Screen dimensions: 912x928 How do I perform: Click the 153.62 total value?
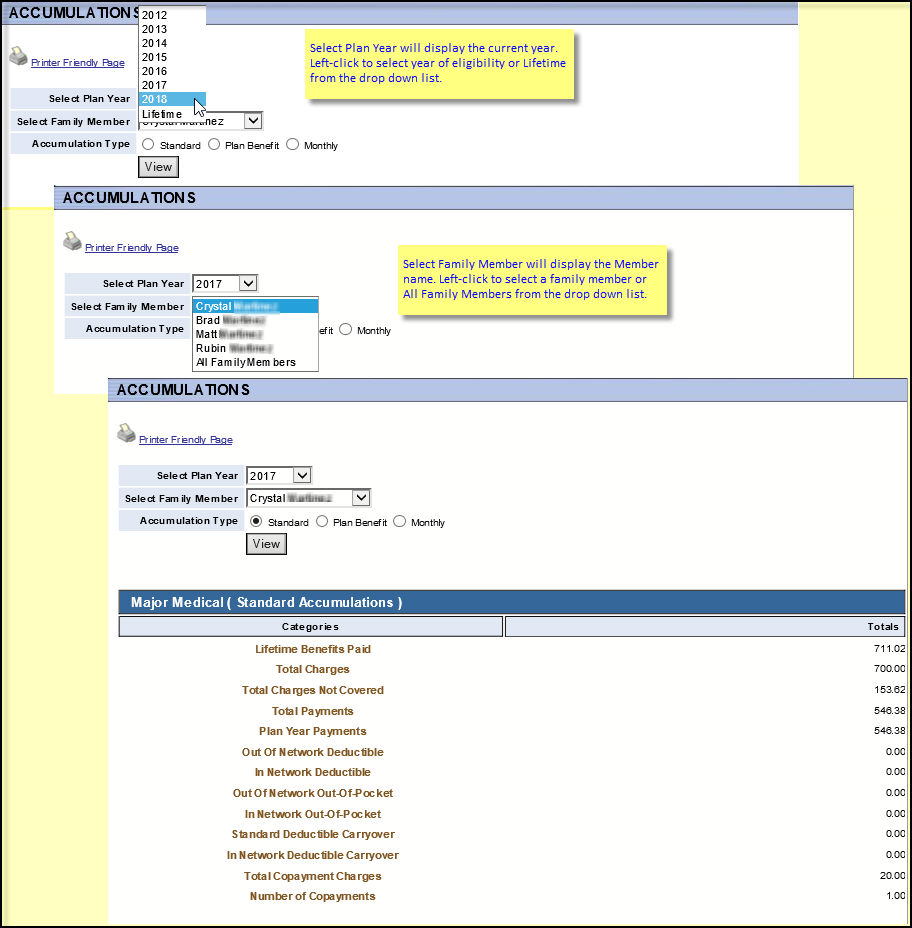click(x=890, y=689)
